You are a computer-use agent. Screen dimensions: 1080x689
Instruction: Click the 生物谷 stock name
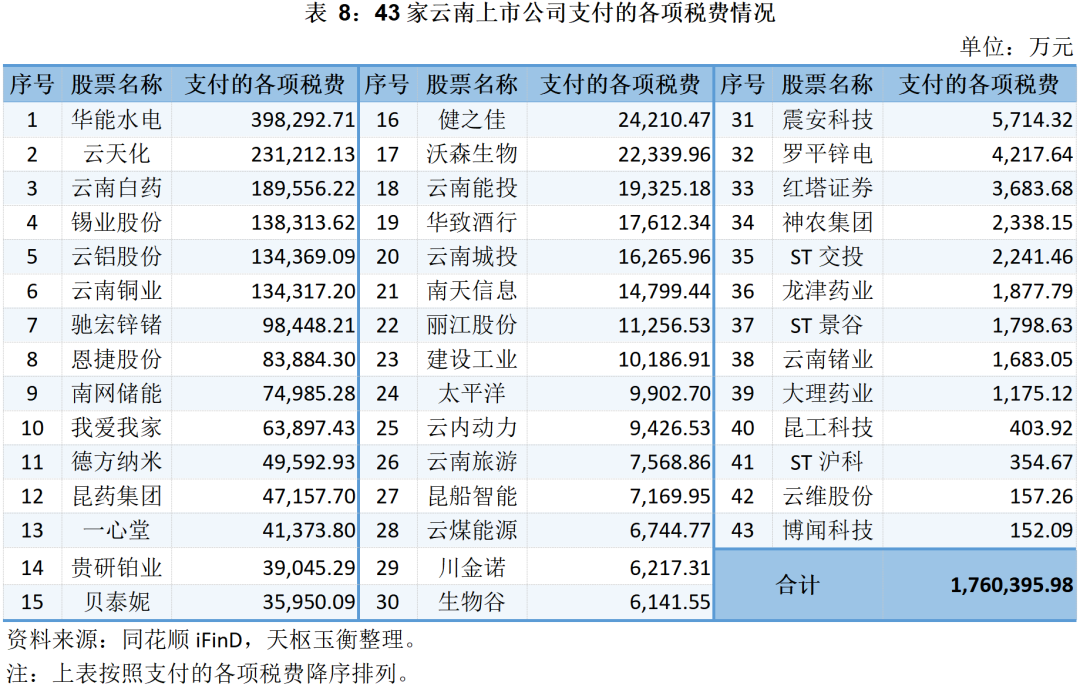[472, 602]
